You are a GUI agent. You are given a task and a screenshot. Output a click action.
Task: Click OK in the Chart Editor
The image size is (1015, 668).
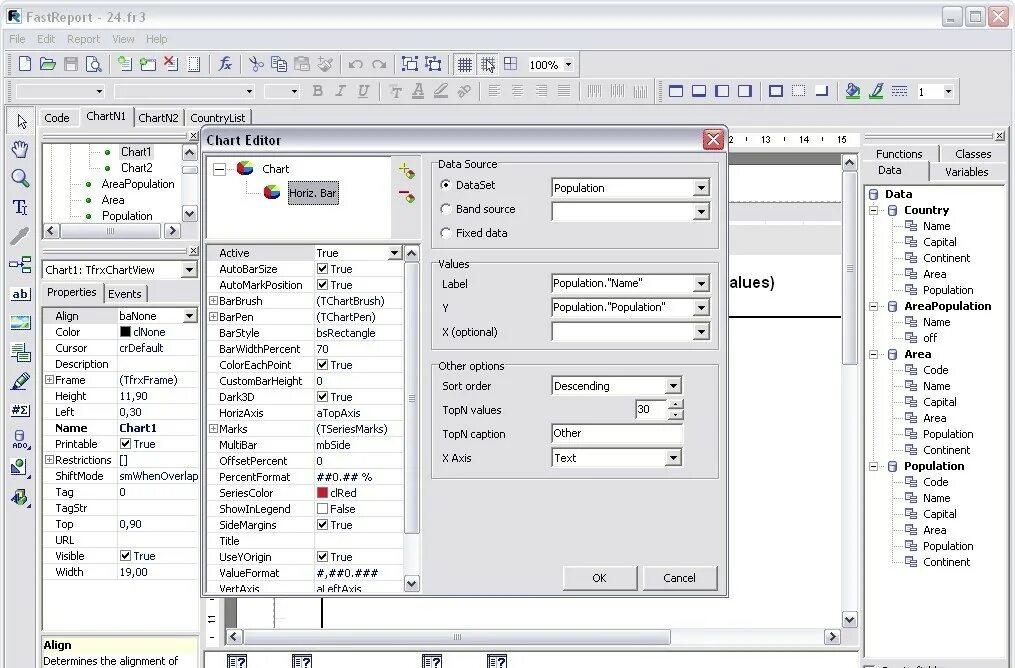(x=599, y=578)
